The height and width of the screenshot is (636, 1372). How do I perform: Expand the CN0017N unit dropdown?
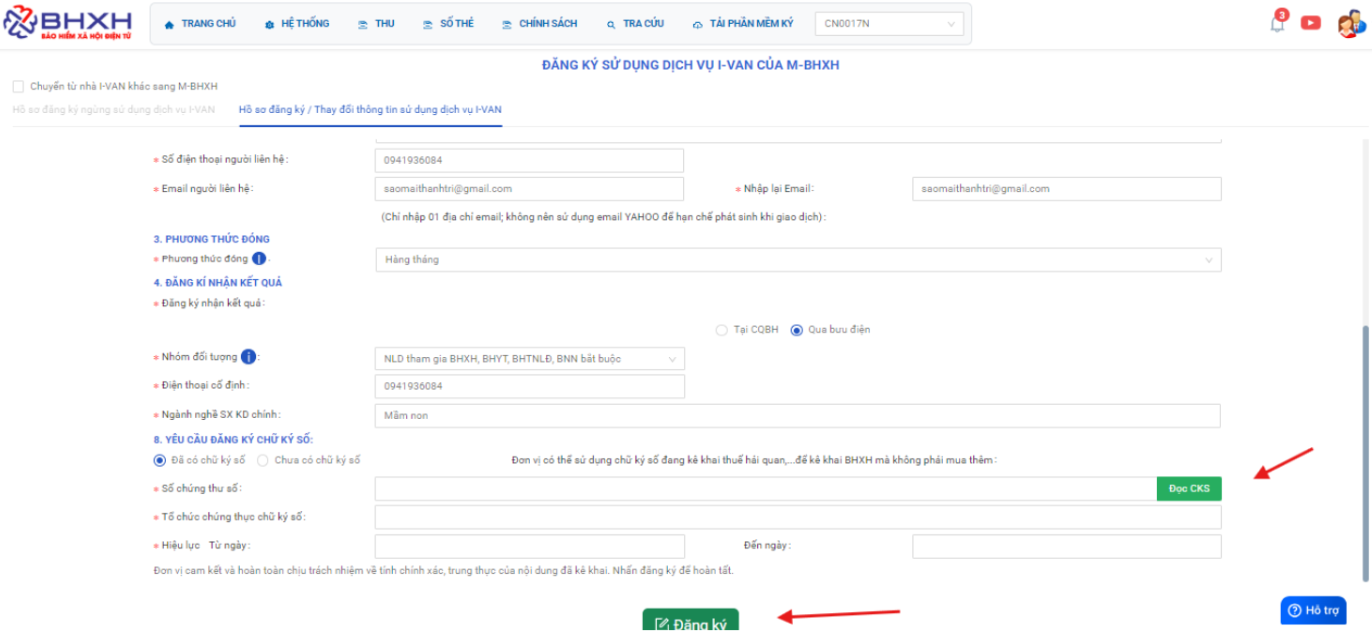[x=889, y=24]
